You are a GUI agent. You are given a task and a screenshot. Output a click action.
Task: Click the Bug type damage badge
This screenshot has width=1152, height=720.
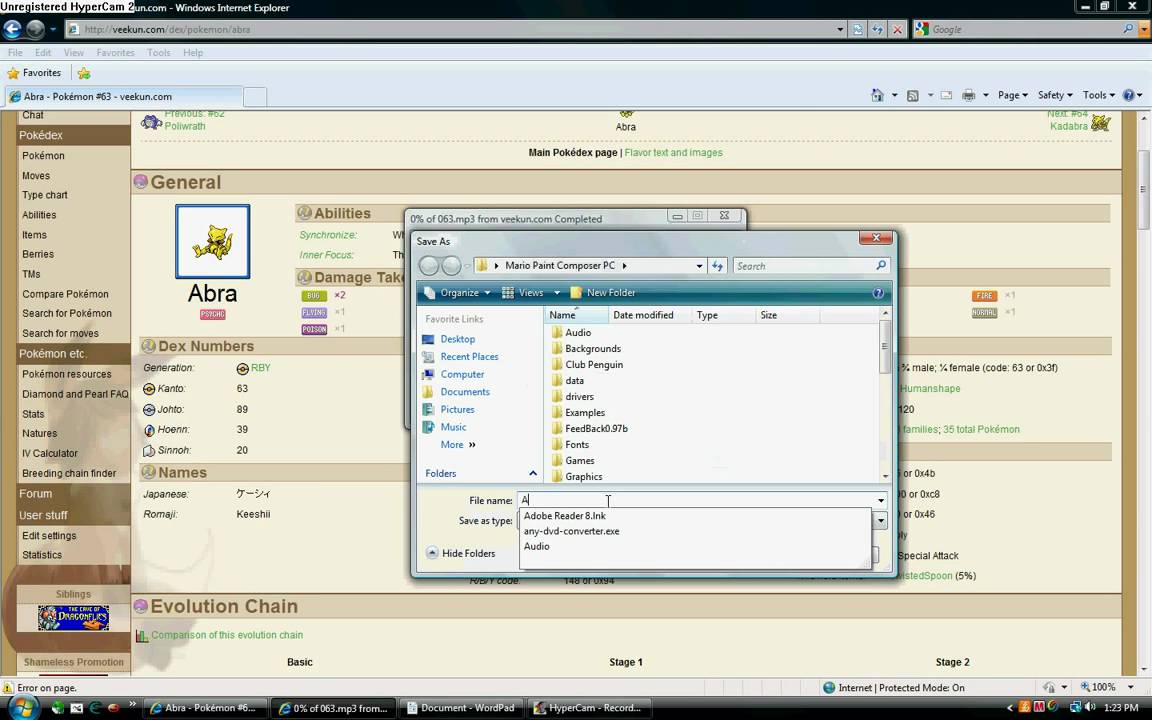pos(314,295)
